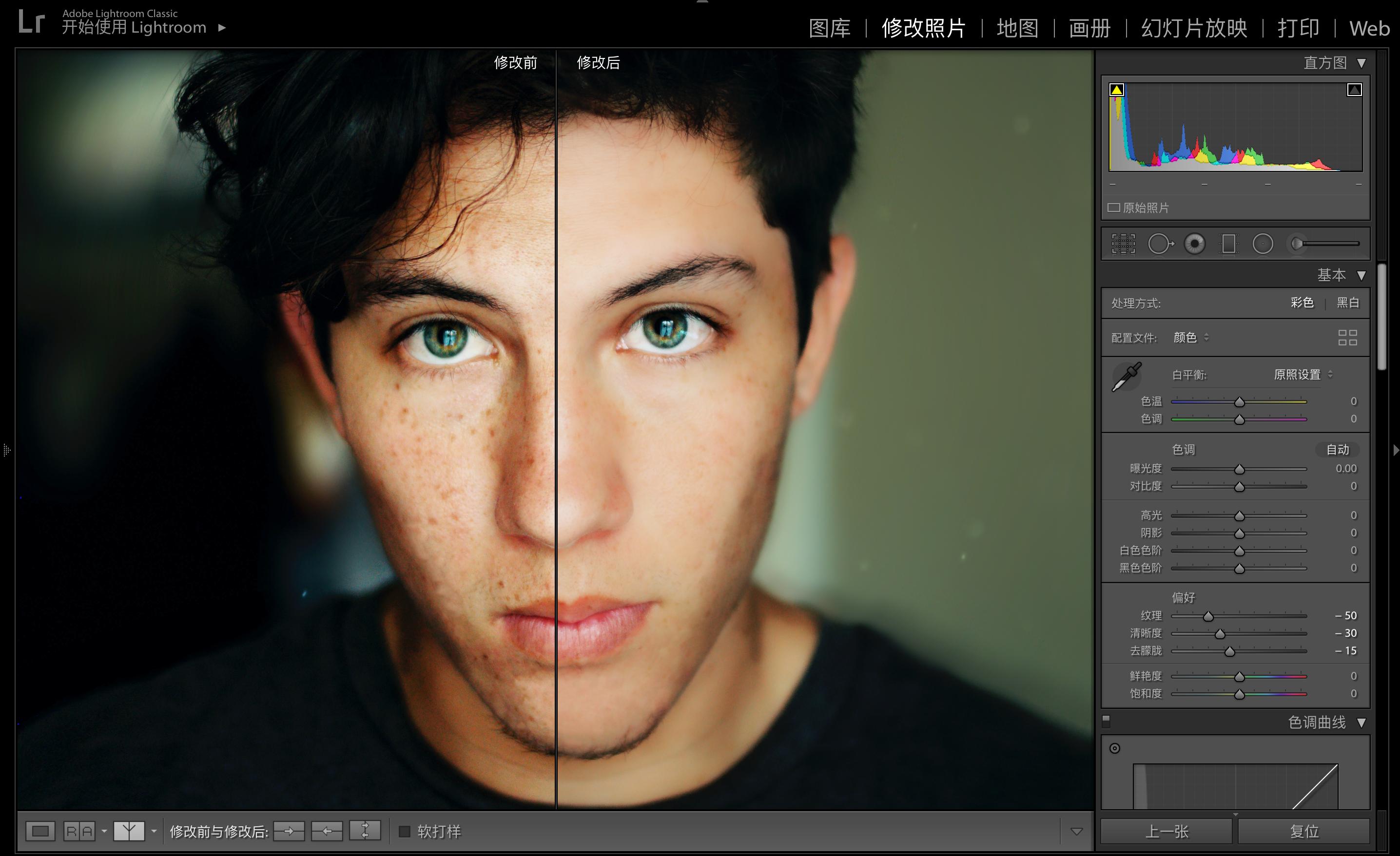Viewport: 1400px width, 856px height.
Task: Select the Spot Removal tool
Action: [x=1160, y=244]
